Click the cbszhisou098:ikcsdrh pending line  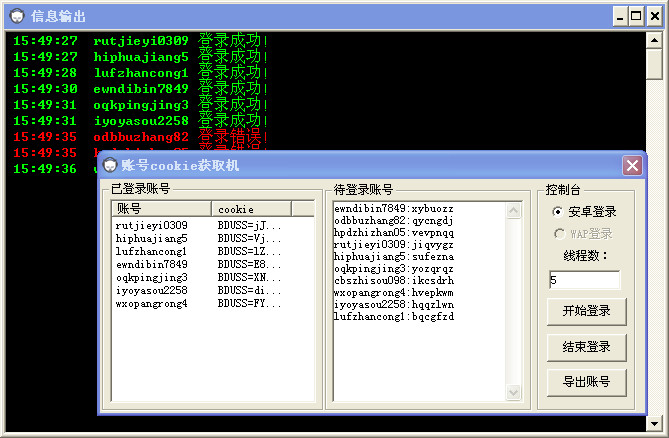394,281
